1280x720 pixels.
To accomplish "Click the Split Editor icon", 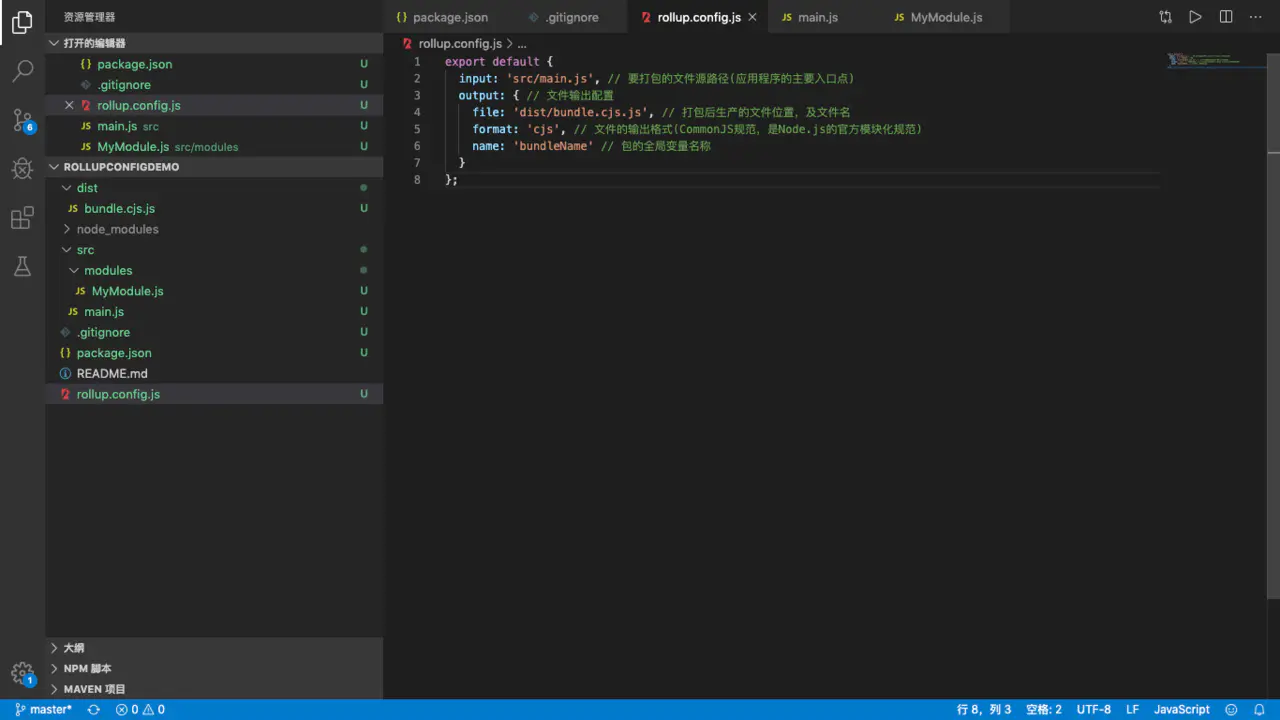I will 1226,17.
